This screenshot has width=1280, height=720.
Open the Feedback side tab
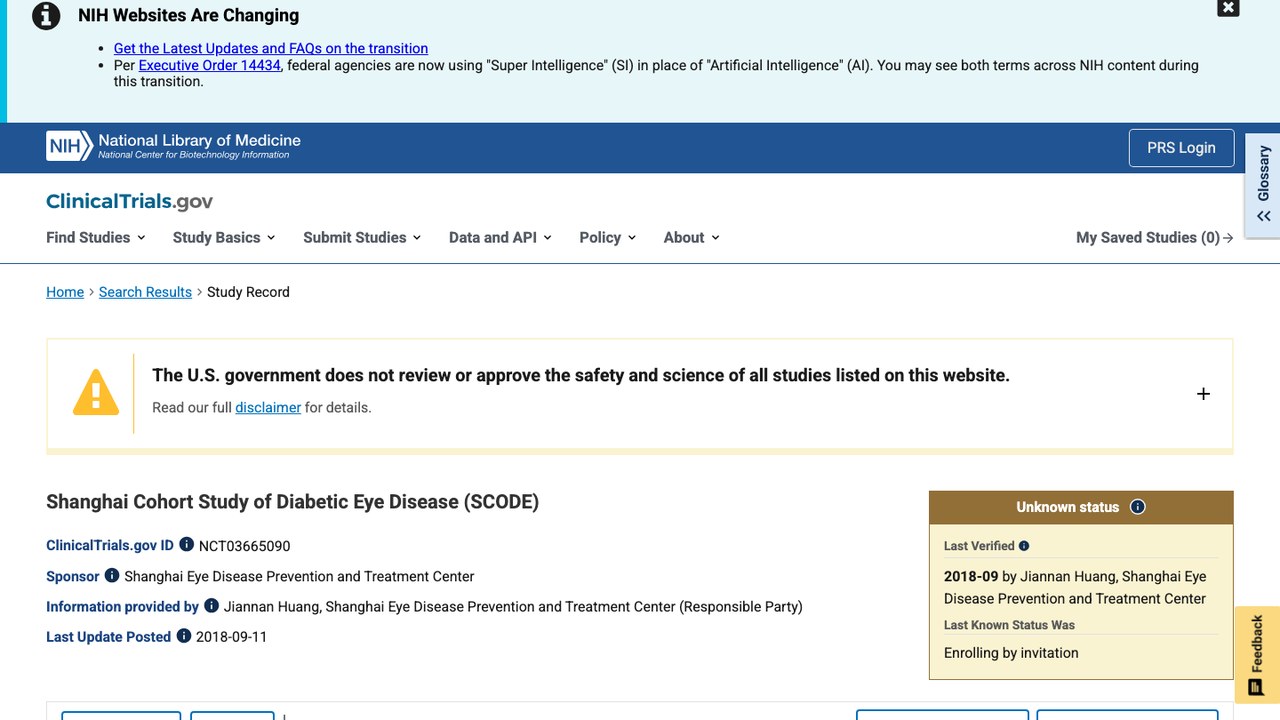(x=1257, y=655)
